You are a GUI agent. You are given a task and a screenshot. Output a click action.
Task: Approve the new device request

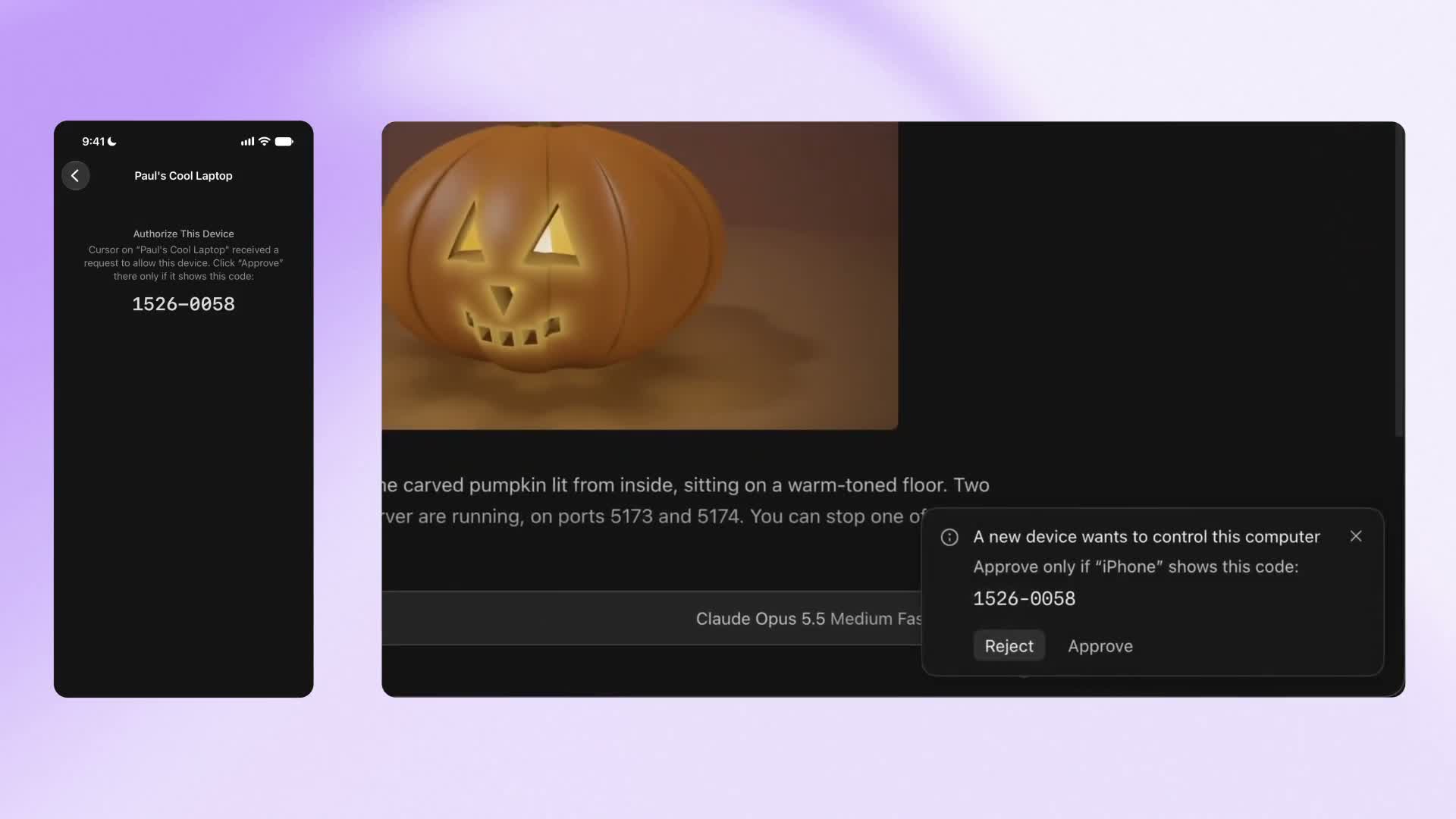click(x=1100, y=646)
